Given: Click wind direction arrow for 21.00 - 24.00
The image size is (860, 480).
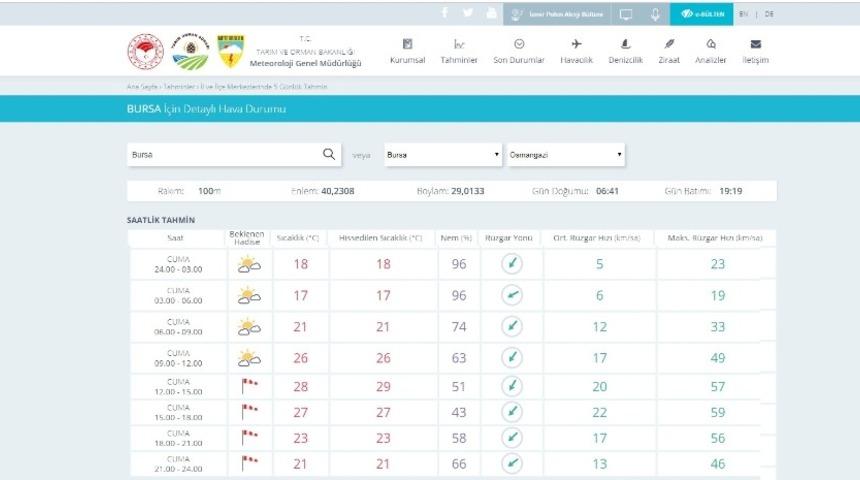Looking at the screenshot, I should [512, 464].
